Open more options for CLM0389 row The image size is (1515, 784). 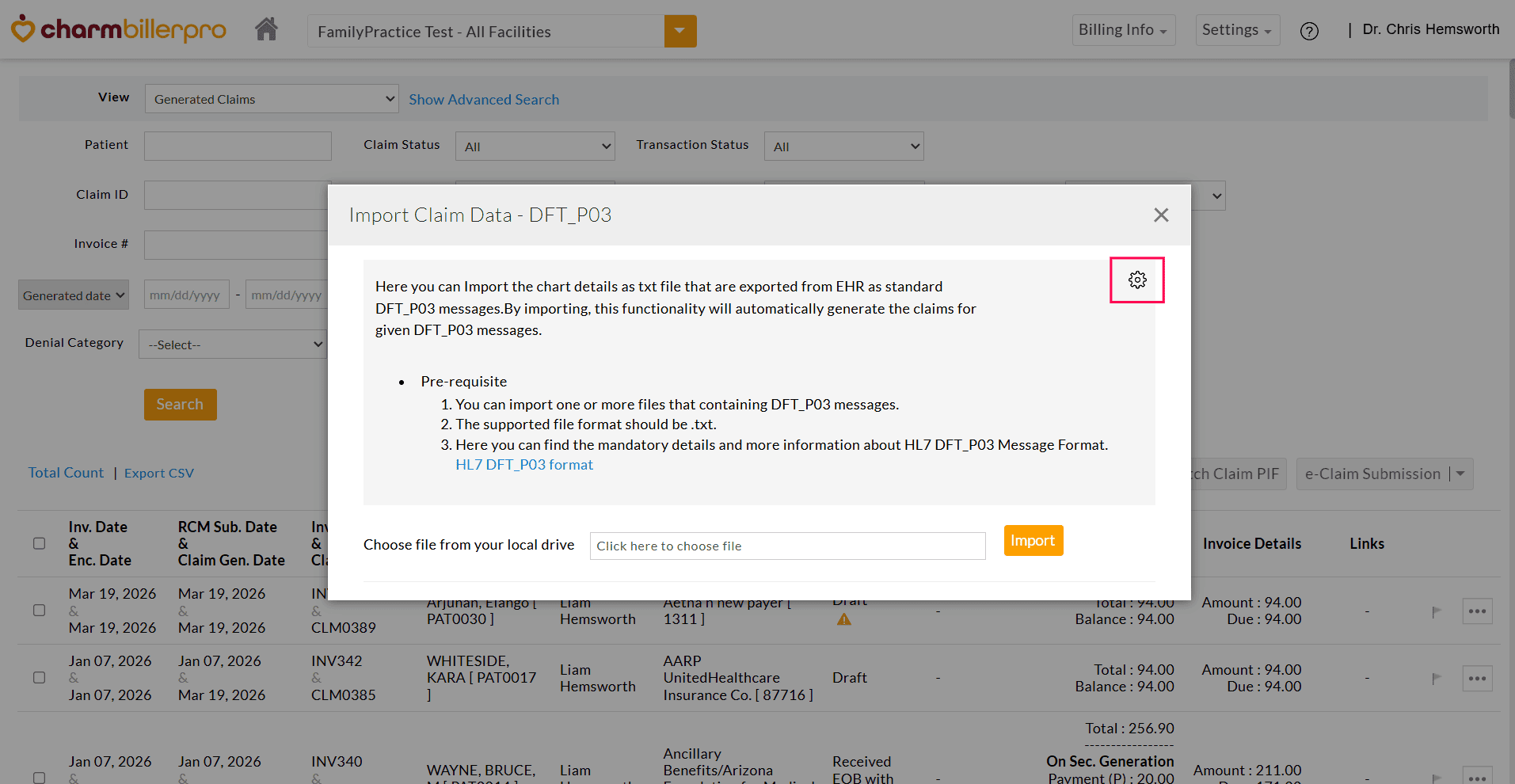1477,611
